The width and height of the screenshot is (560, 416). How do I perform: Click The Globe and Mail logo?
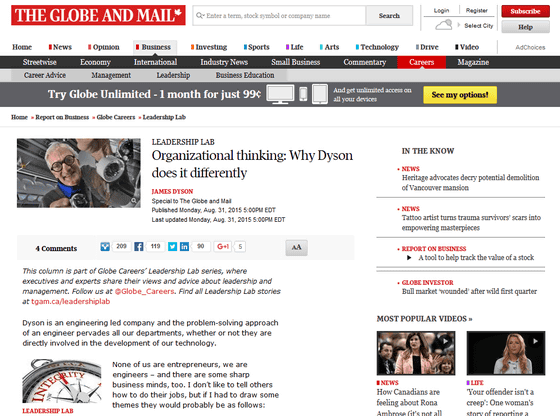98,15
